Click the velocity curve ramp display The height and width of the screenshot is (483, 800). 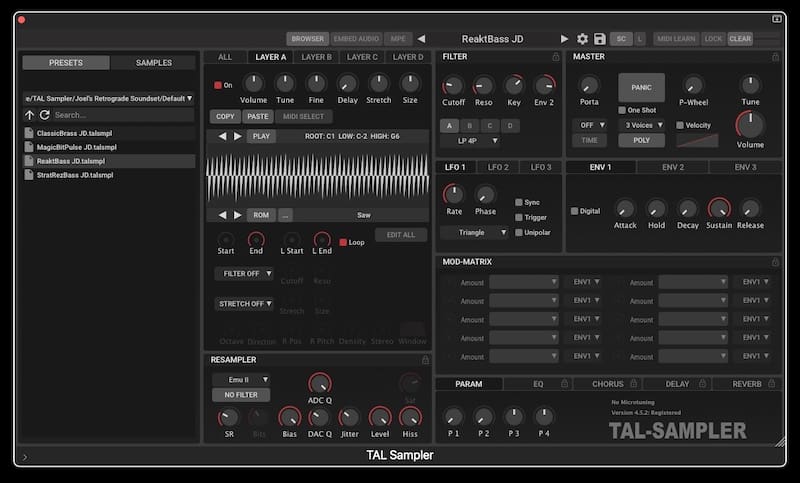point(697,140)
